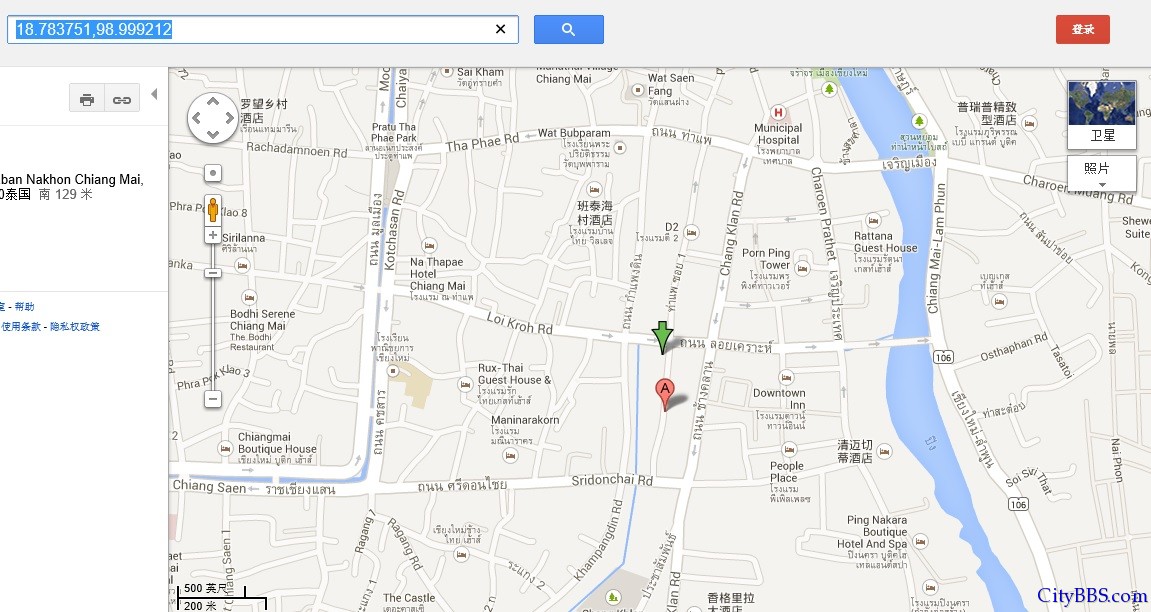This screenshot has width=1151, height=612.
Task: Switch to satellite view thumbnail
Action: coord(1102,114)
